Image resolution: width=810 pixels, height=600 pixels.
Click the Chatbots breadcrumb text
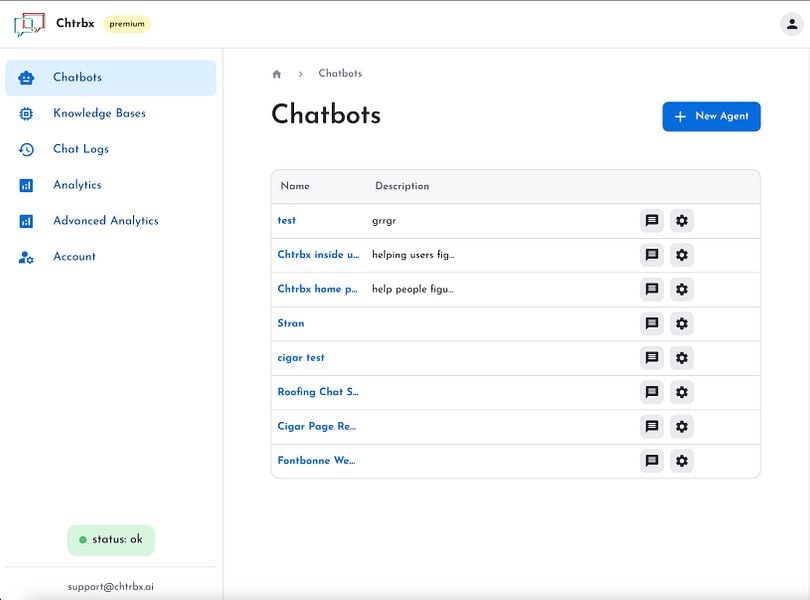tap(340, 73)
